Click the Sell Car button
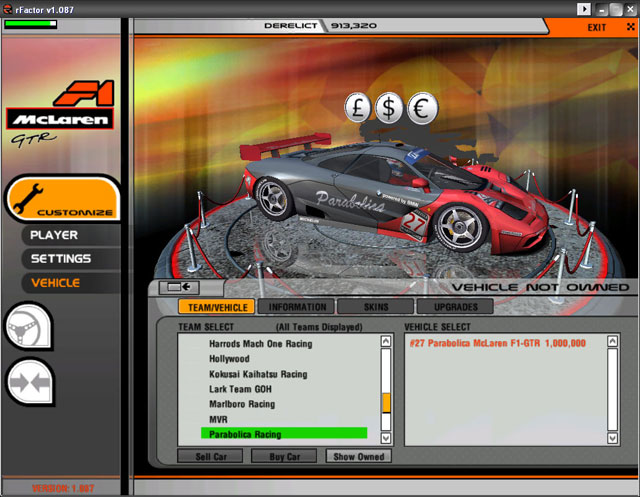The image size is (640, 497). pyautogui.click(x=211, y=456)
